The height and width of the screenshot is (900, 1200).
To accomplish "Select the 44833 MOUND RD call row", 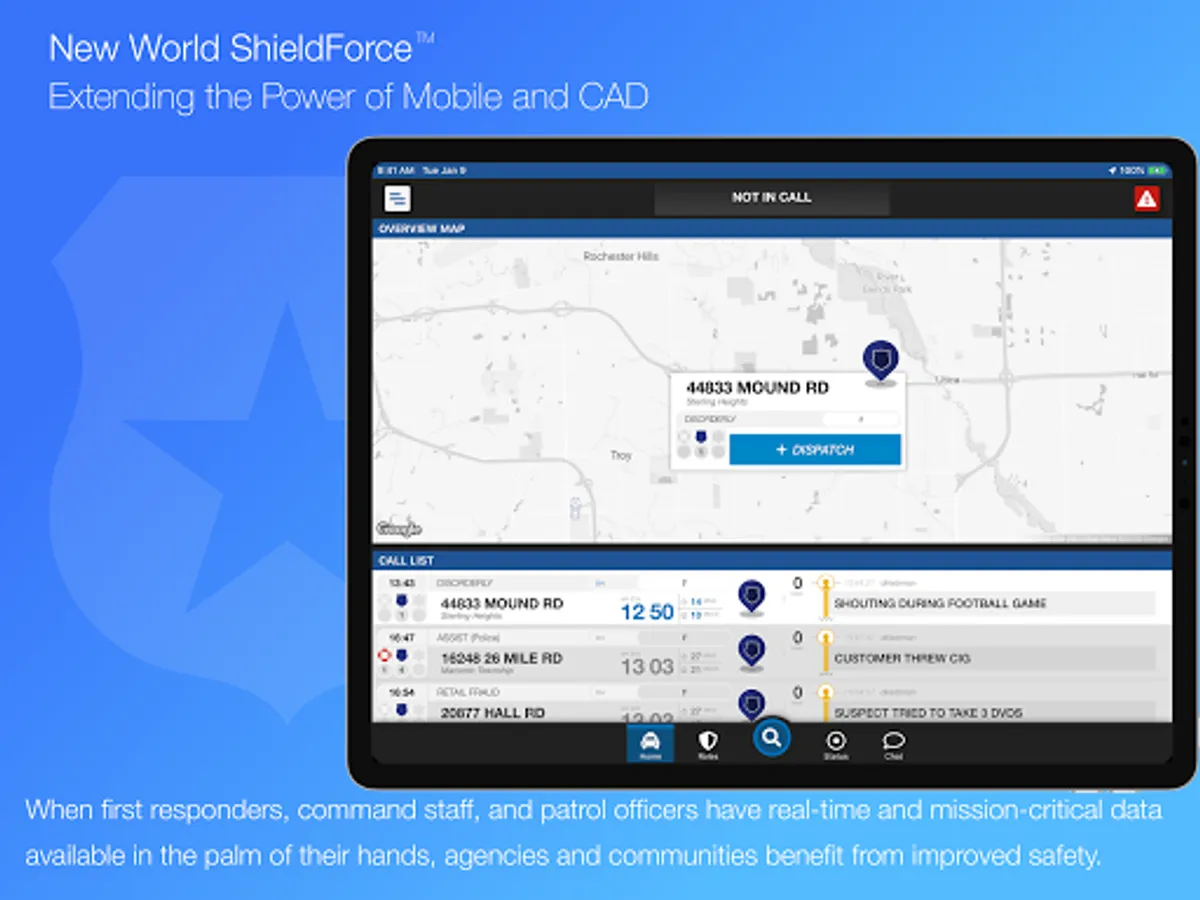I will [771, 597].
